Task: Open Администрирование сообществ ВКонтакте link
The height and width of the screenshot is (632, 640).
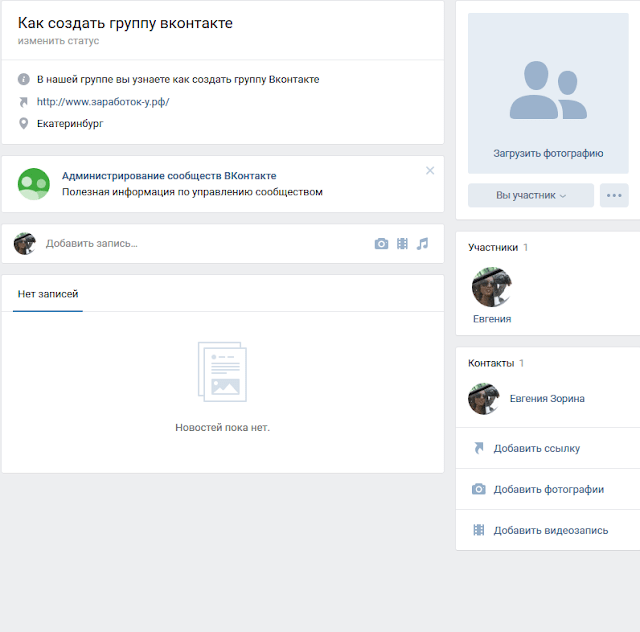Action: click(x=169, y=176)
